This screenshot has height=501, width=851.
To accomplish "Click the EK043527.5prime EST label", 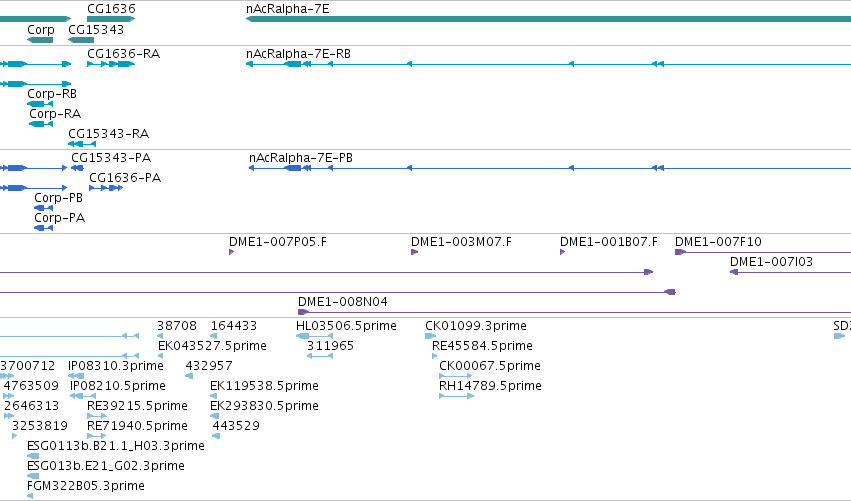I will 212,346.
